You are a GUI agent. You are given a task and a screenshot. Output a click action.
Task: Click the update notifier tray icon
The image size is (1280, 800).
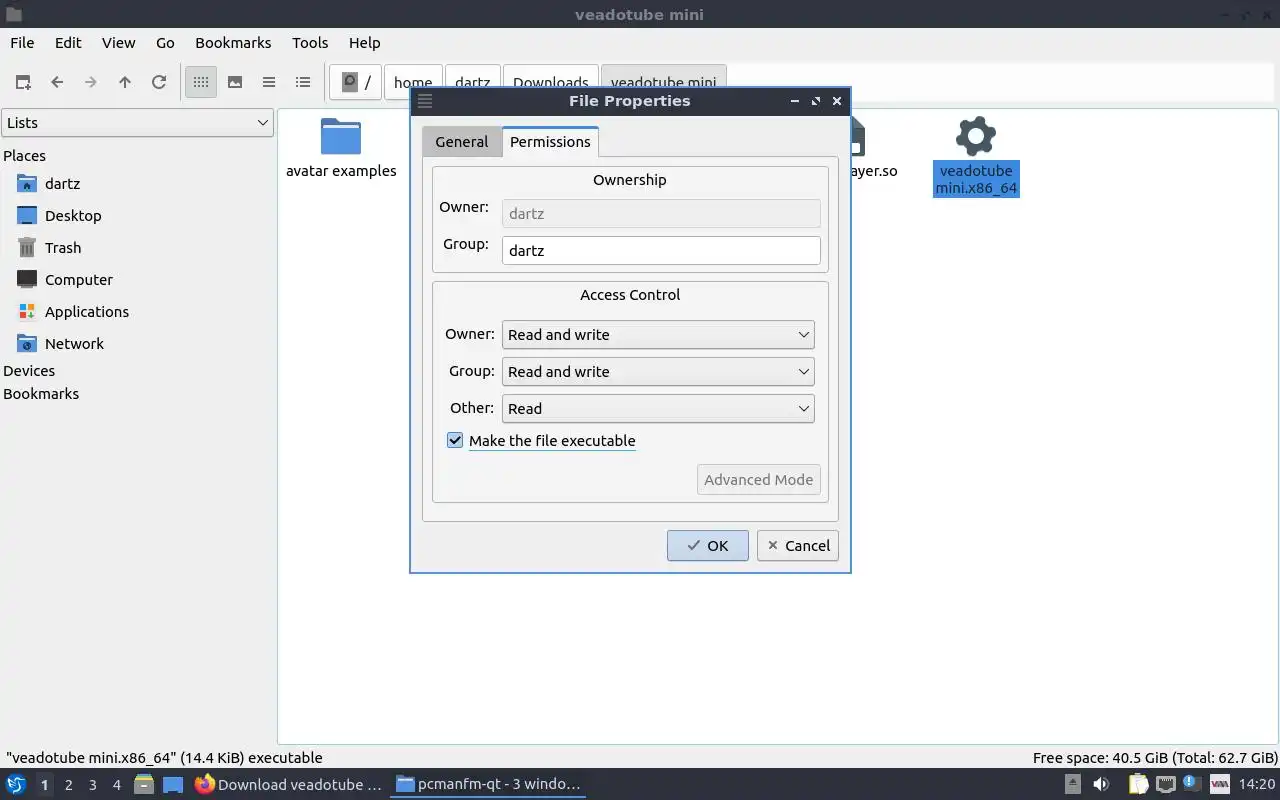point(1192,785)
